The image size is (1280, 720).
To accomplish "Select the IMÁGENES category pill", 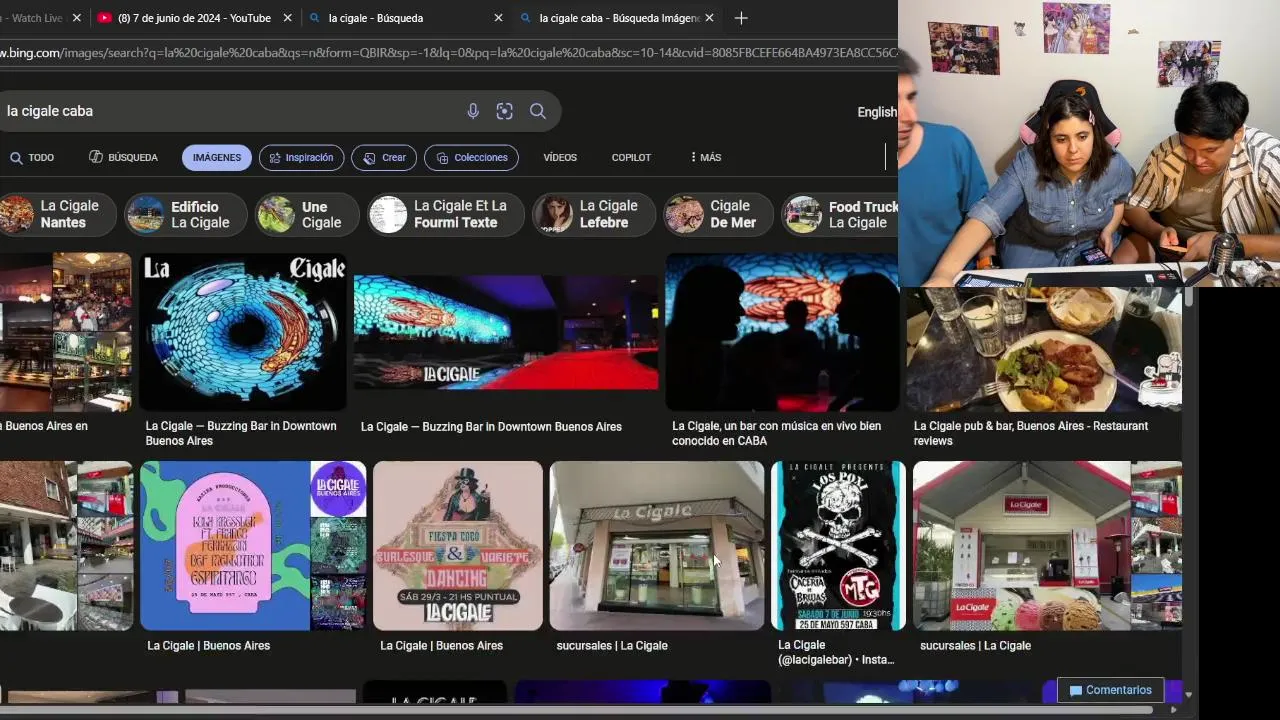I will click(217, 157).
